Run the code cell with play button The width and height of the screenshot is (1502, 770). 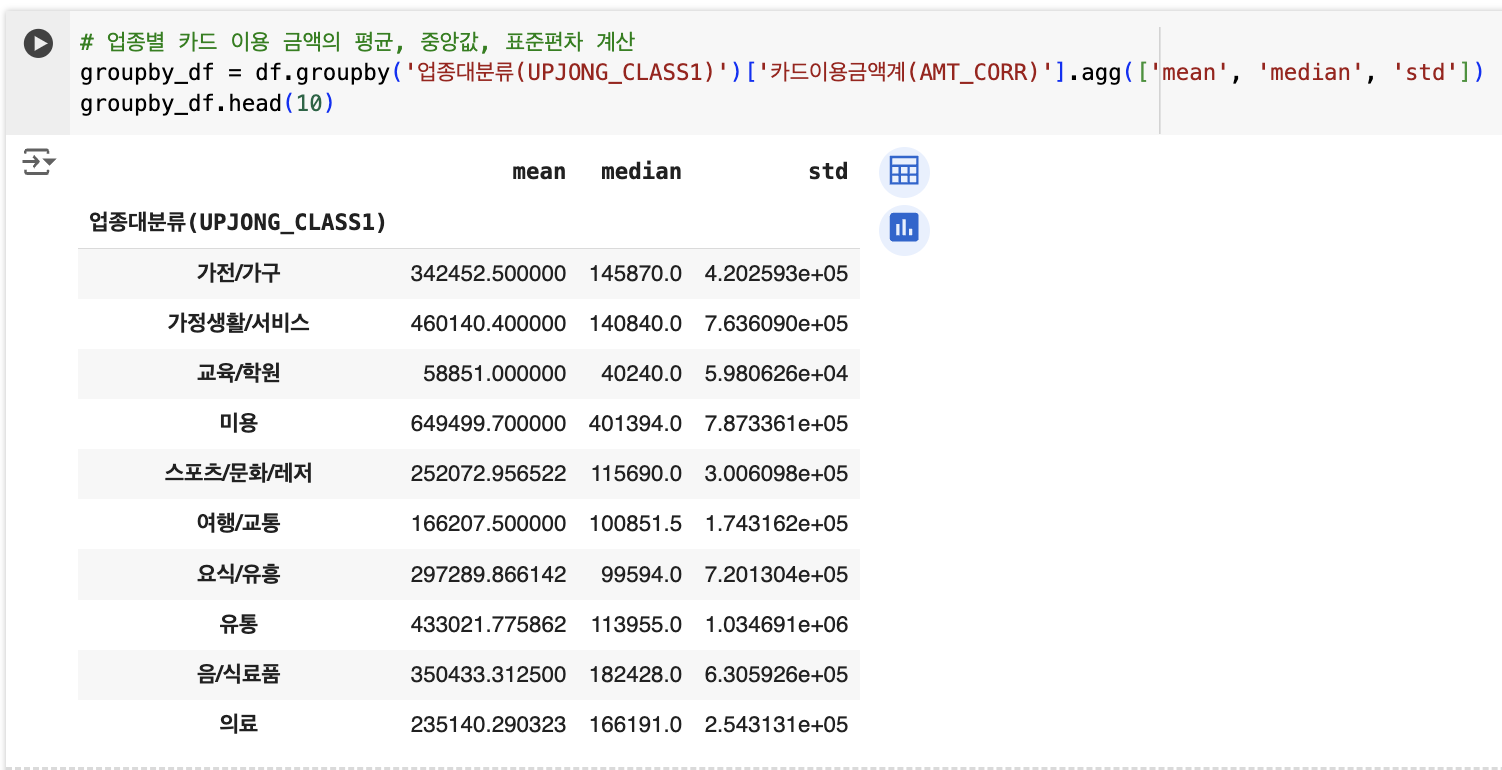point(38,44)
